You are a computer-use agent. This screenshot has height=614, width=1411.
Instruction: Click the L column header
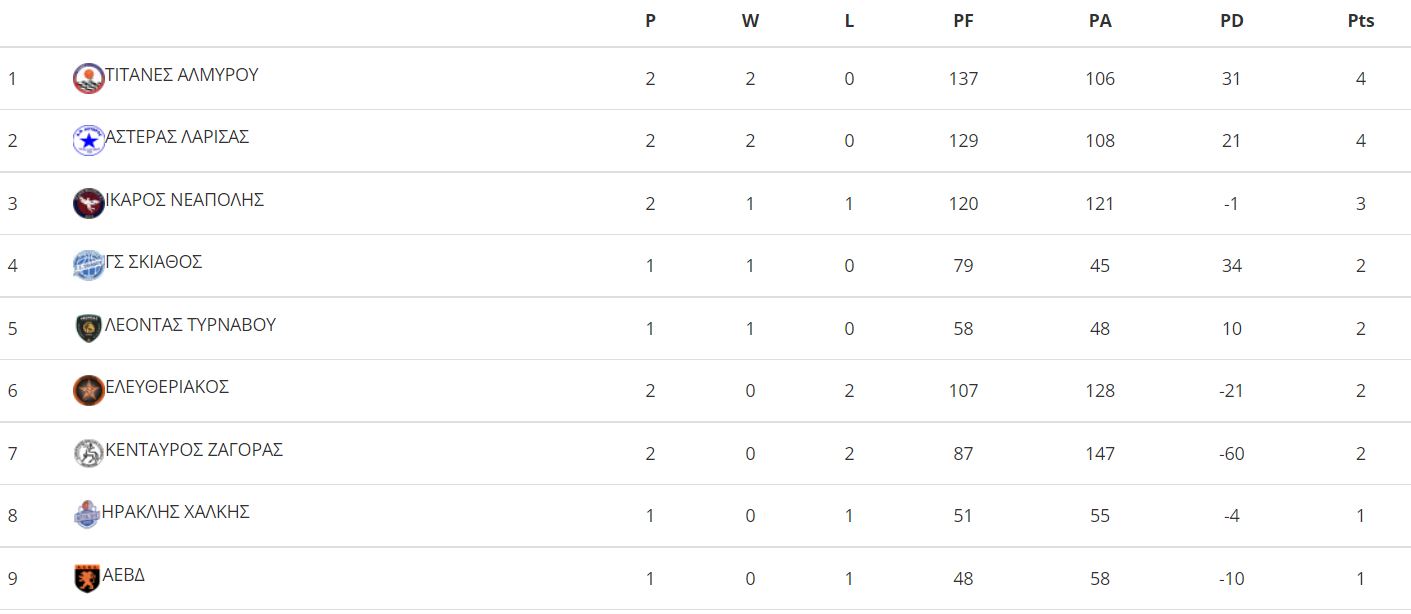pyautogui.click(x=849, y=21)
